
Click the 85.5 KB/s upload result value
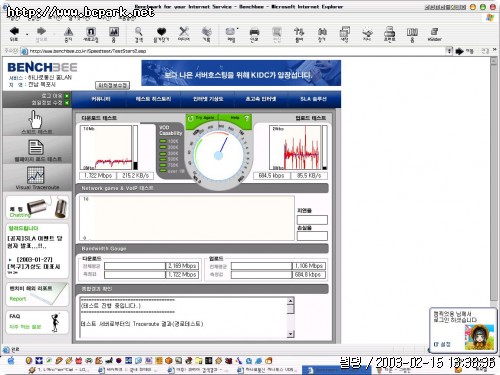click(x=309, y=175)
